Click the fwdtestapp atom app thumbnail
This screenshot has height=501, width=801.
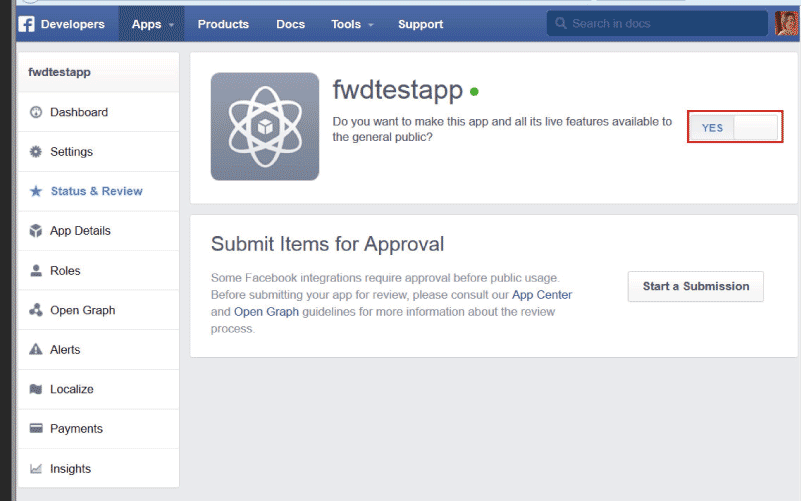pyautogui.click(x=265, y=126)
